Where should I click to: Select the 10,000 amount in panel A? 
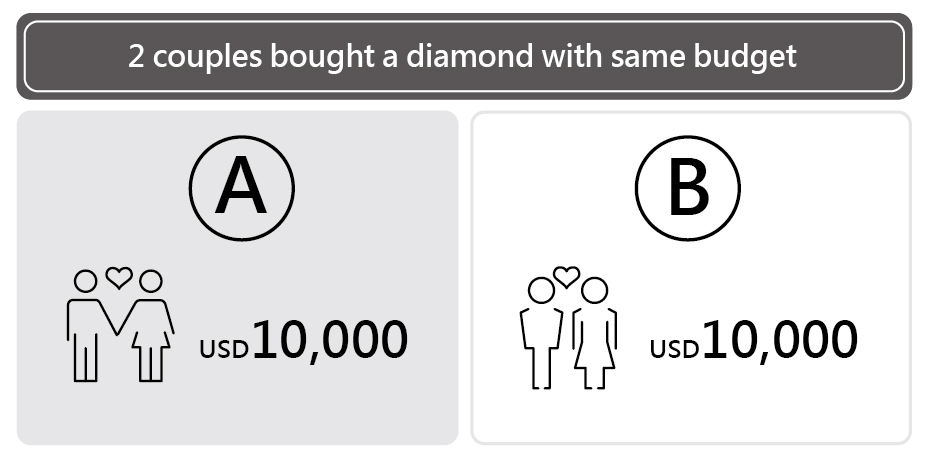(x=330, y=340)
